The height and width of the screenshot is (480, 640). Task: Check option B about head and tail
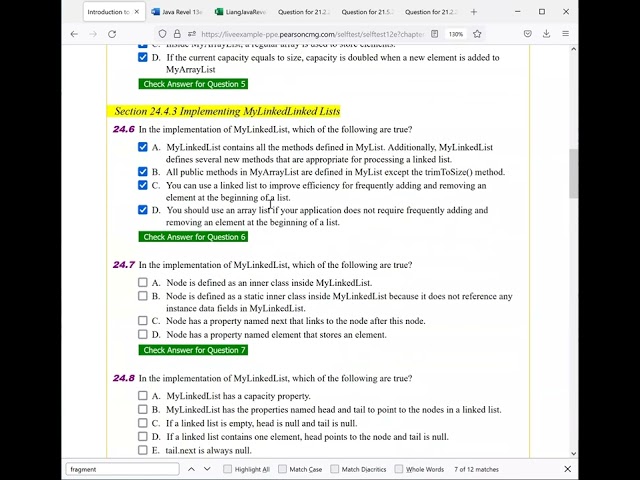(142, 409)
